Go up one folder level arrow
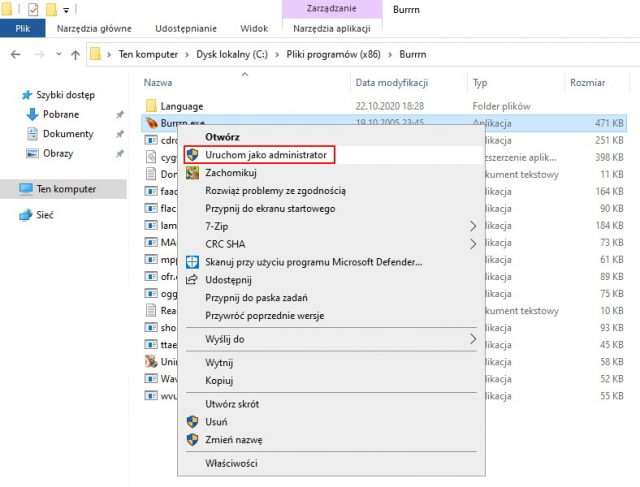This screenshot has height=487, width=640. [76, 54]
